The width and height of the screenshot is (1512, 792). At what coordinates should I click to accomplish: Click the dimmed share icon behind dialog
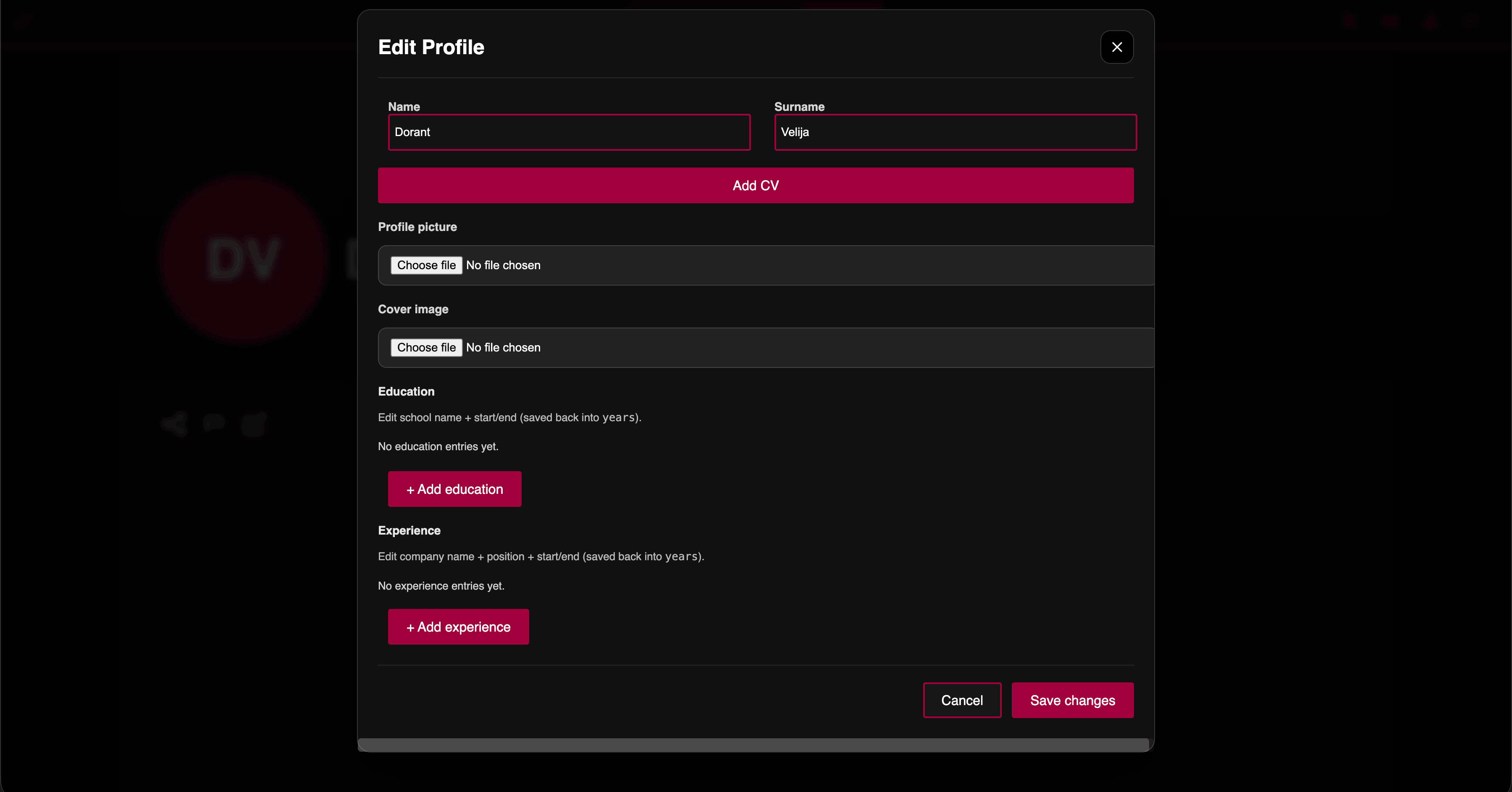point(174,424)
